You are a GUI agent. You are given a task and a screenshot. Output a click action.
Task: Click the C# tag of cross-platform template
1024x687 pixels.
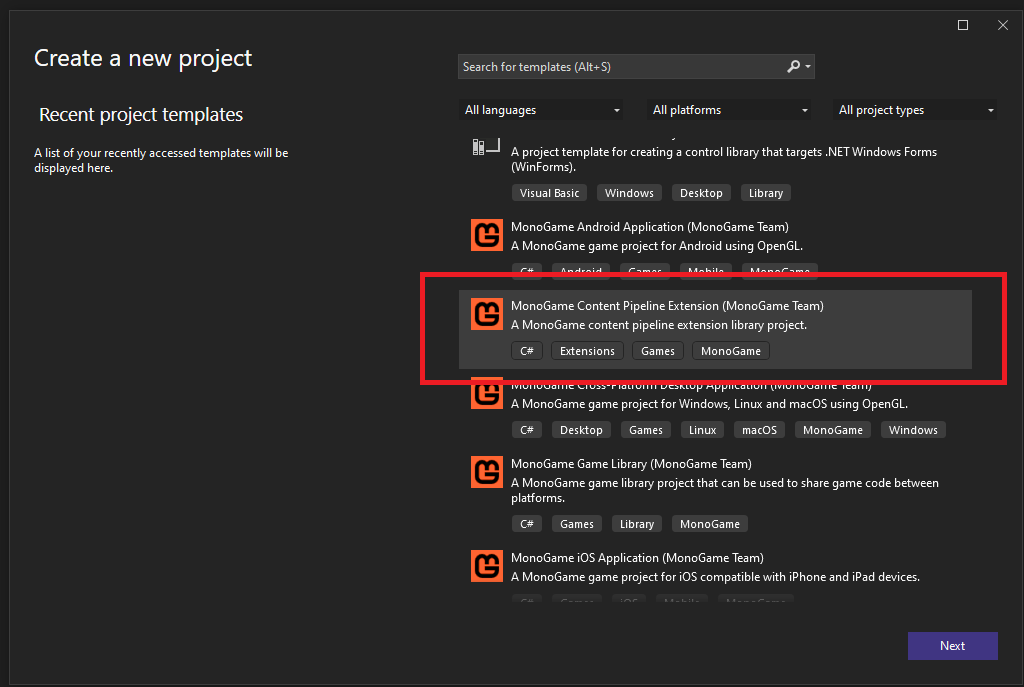(x=526, y=430)
